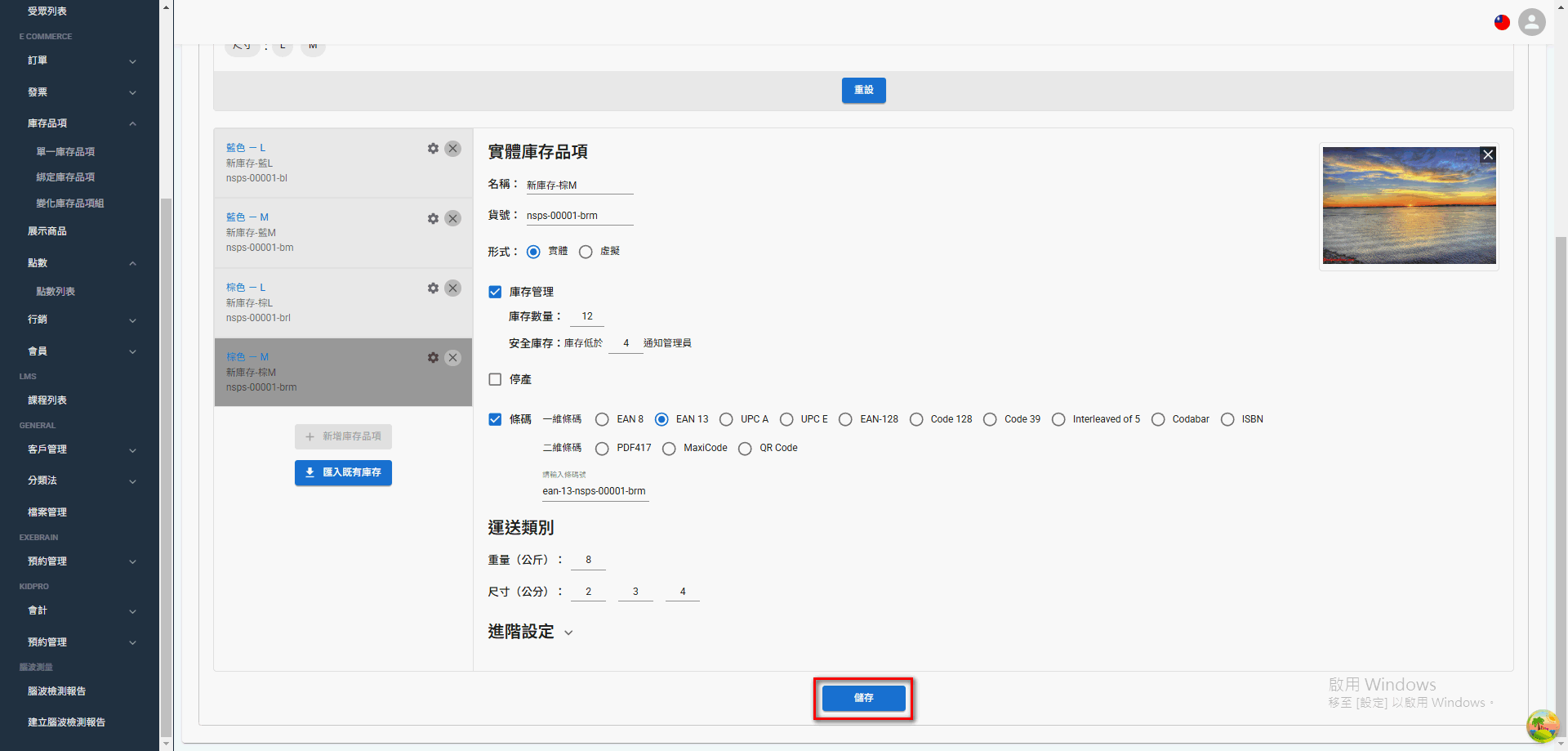The image size is (1568, 751).
Task: Edit the 名稱 name field
Action: point(580,186)
